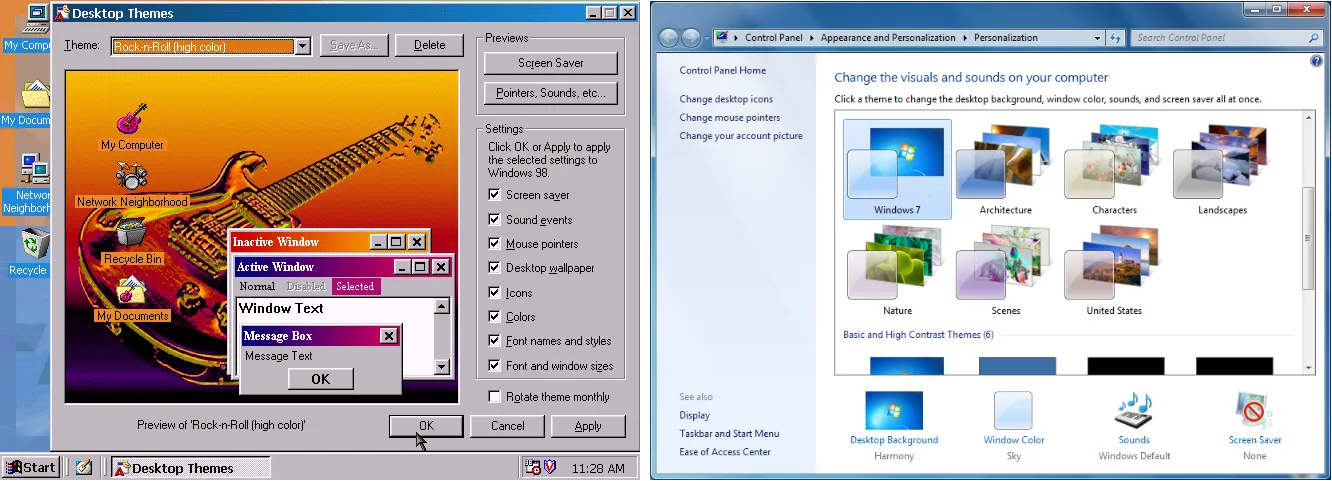Click the themes list vertical scrollbar
Screen dimensions: 1332x481
pyautogui.click(x=1307, y=240)
